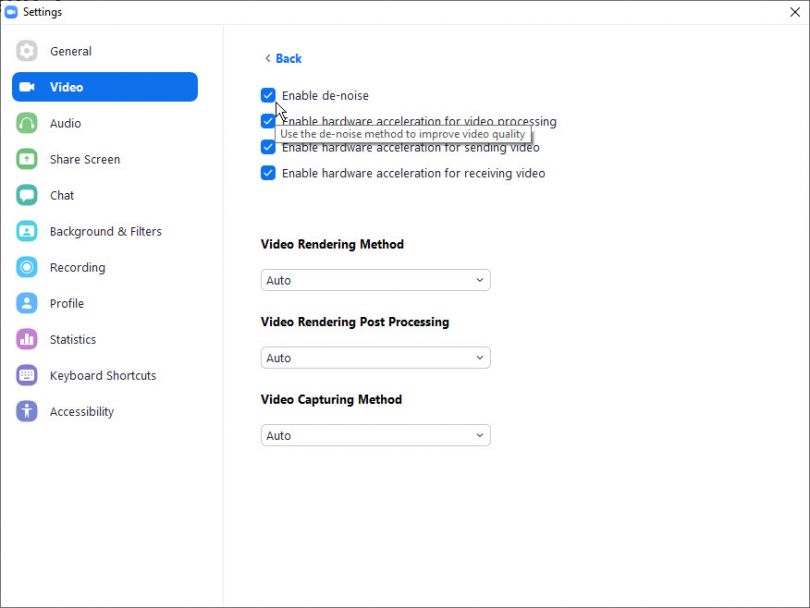Switch to Keyboard Shortcuts settings tab

(102, 375)
